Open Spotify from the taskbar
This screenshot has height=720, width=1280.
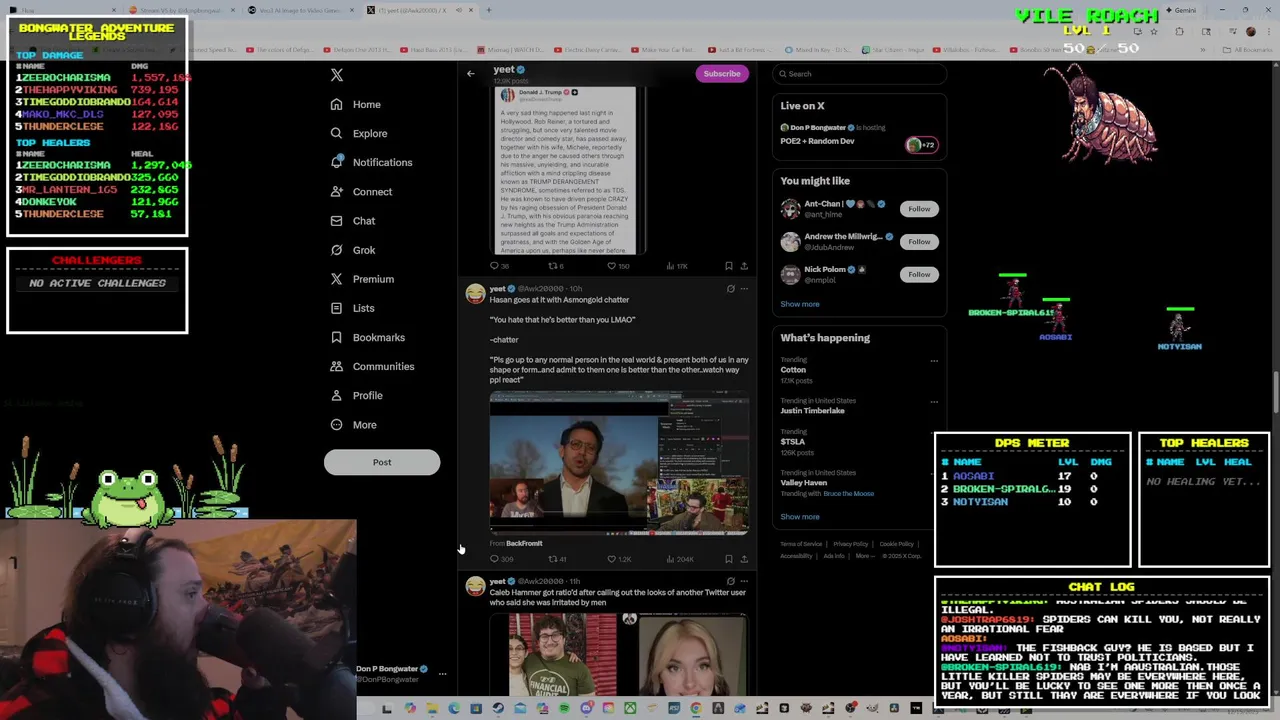(564, 708)
